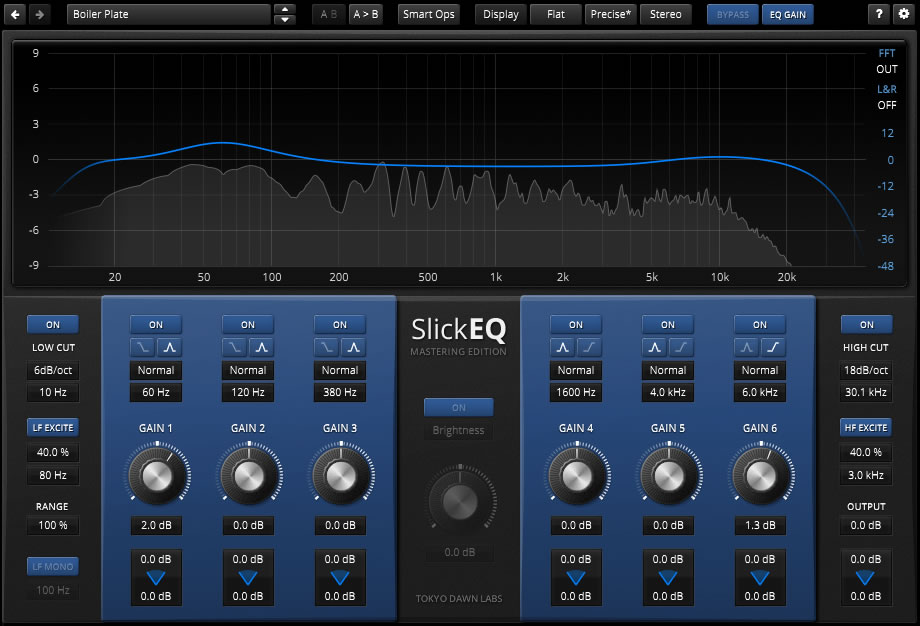Toggle band 3 ON button
The image size is (920, 626).
point(340,324)
